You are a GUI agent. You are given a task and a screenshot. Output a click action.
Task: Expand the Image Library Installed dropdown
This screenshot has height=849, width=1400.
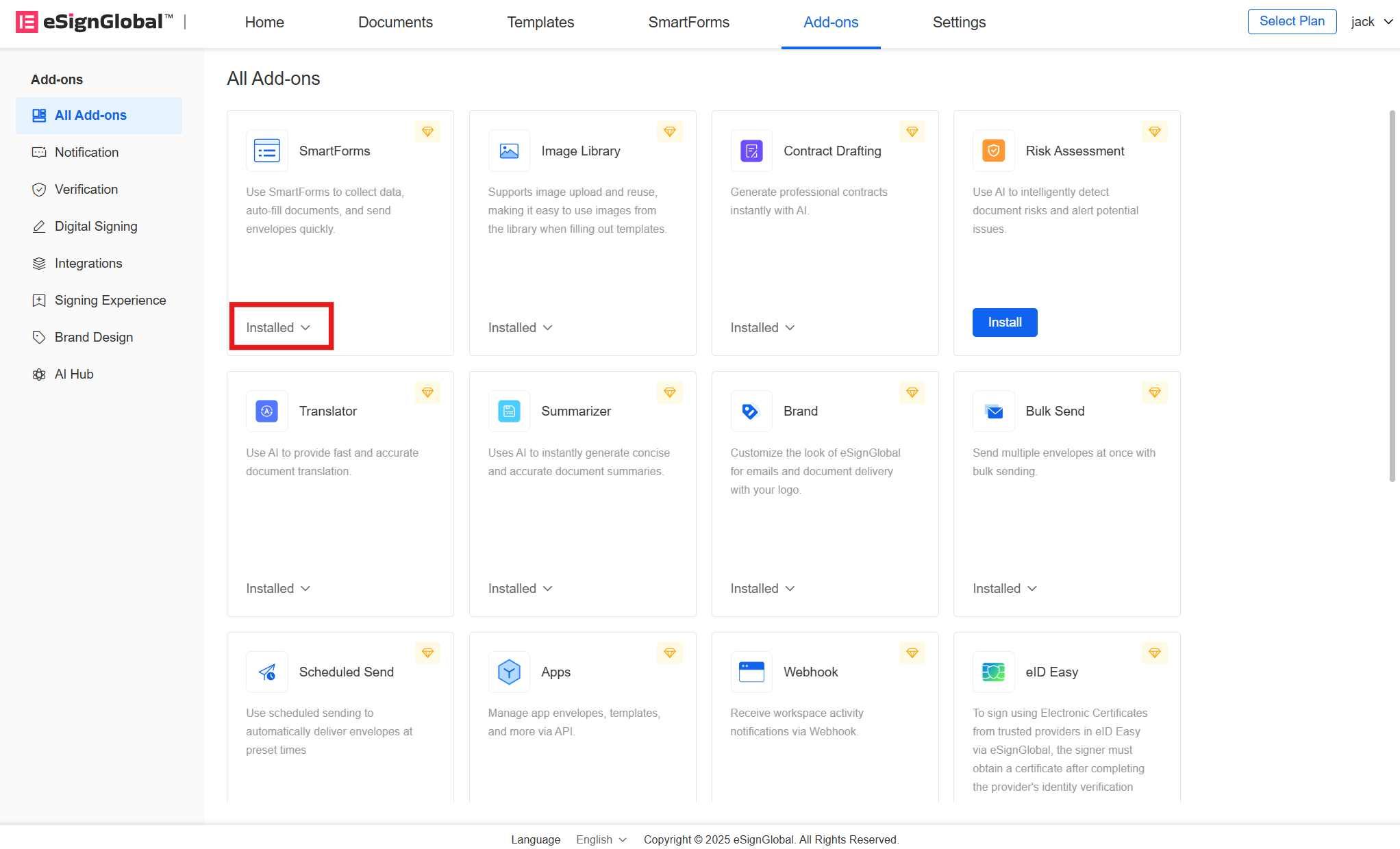[x=521, y=327]
